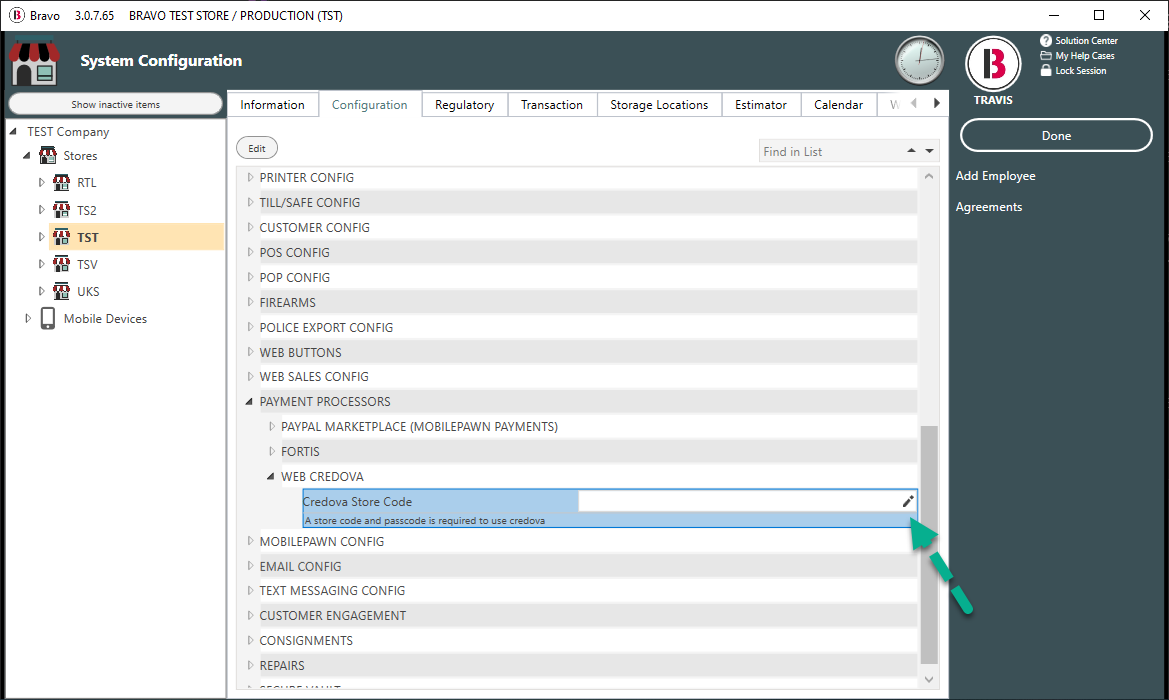Open My Help Cases folder icon
This screenshot has width=1169, height=700.
coord(1046,56)
